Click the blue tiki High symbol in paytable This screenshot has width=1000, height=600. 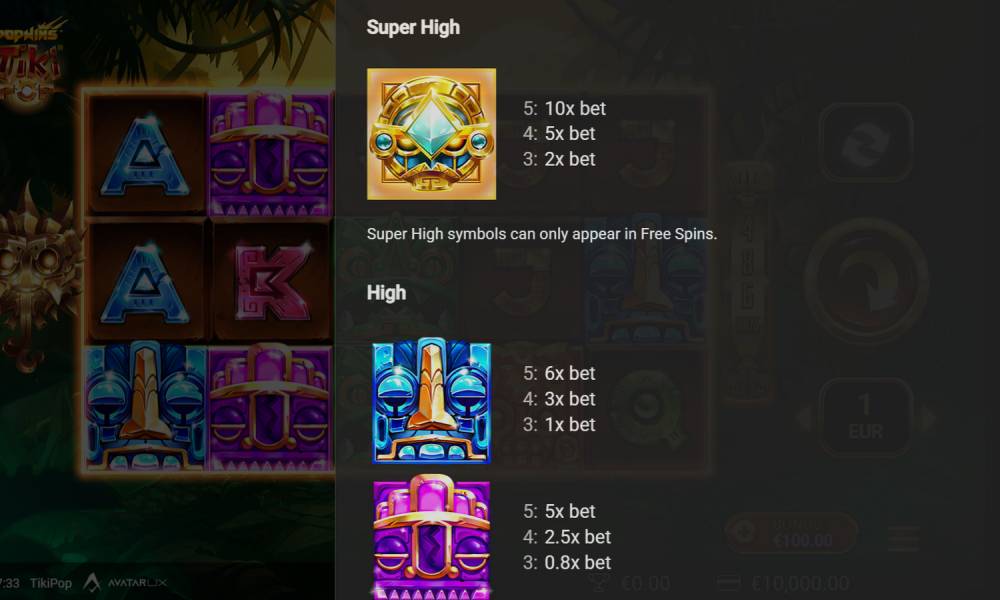click(x=432, y=400)
